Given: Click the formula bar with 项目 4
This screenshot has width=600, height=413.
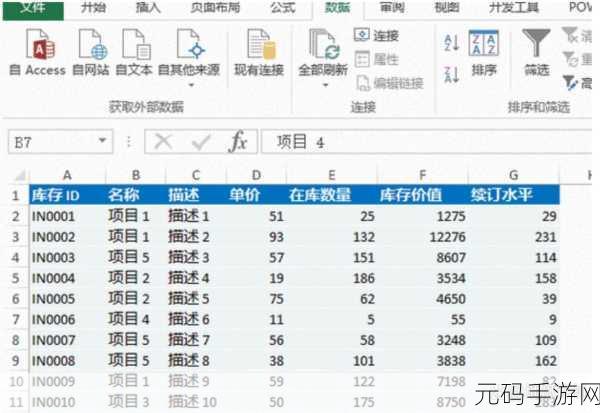Looking at the screenshot, I should pyautogui.click(x=426, y=142).
